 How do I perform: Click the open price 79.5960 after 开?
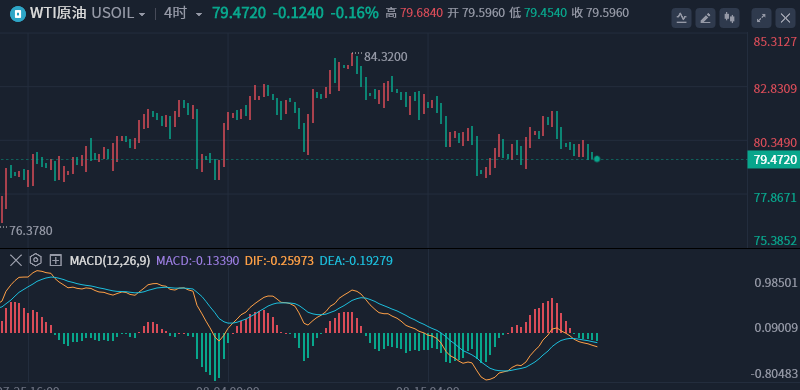pos(484,13)
